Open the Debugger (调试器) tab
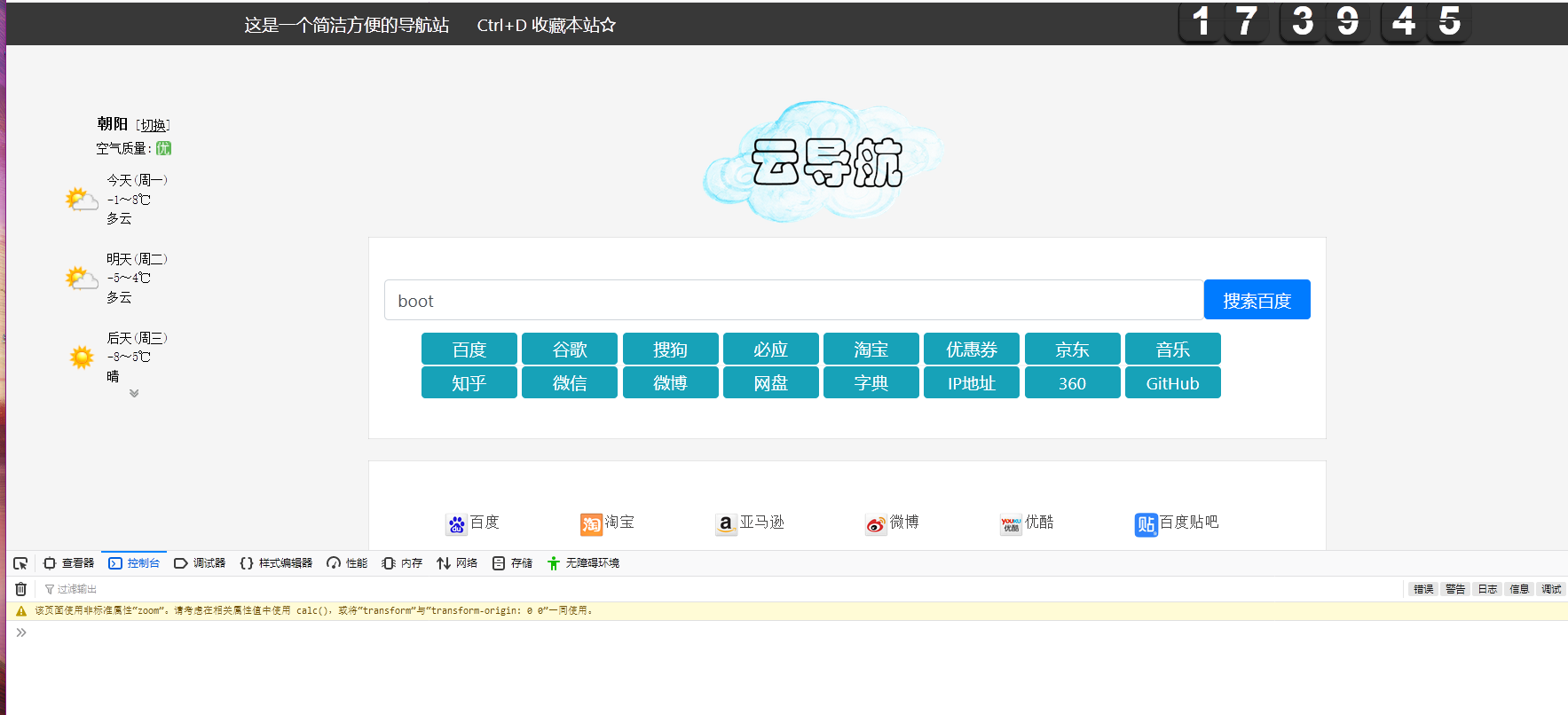 pyautogui.click(x=200, y=563)
